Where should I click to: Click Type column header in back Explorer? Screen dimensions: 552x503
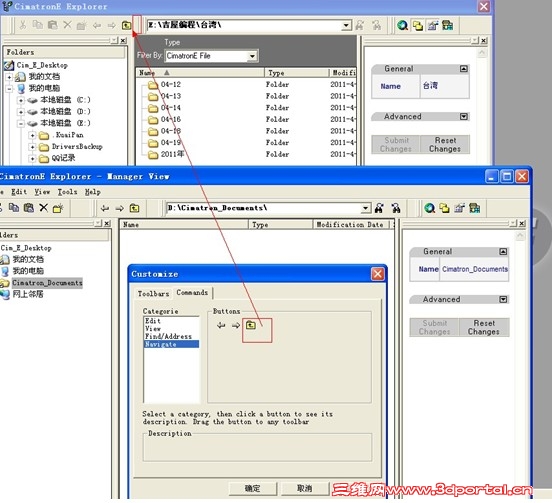(296, 73)
